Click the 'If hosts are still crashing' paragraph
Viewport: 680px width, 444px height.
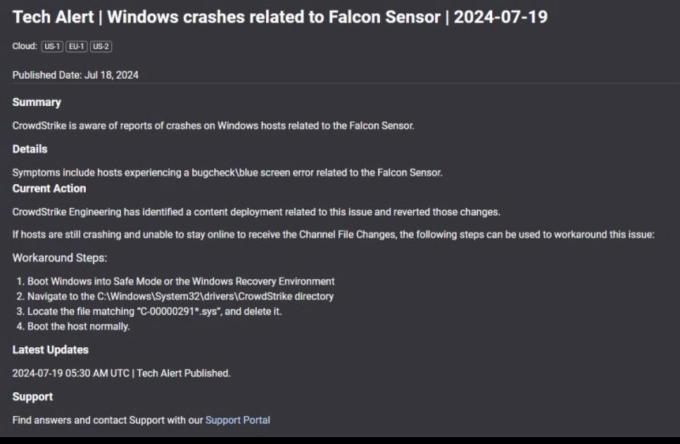click(333, 234)
